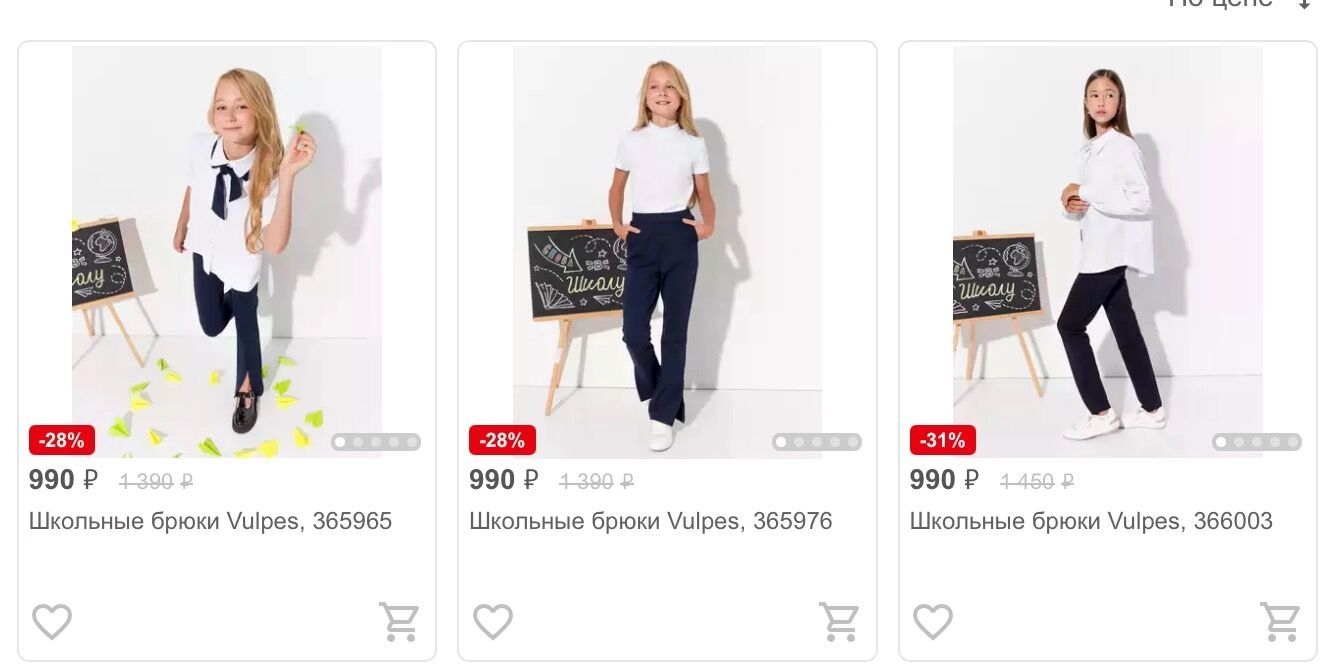Open the price sort dropdown
The width and height of the screenshot is (1326, 672).
1222,3
